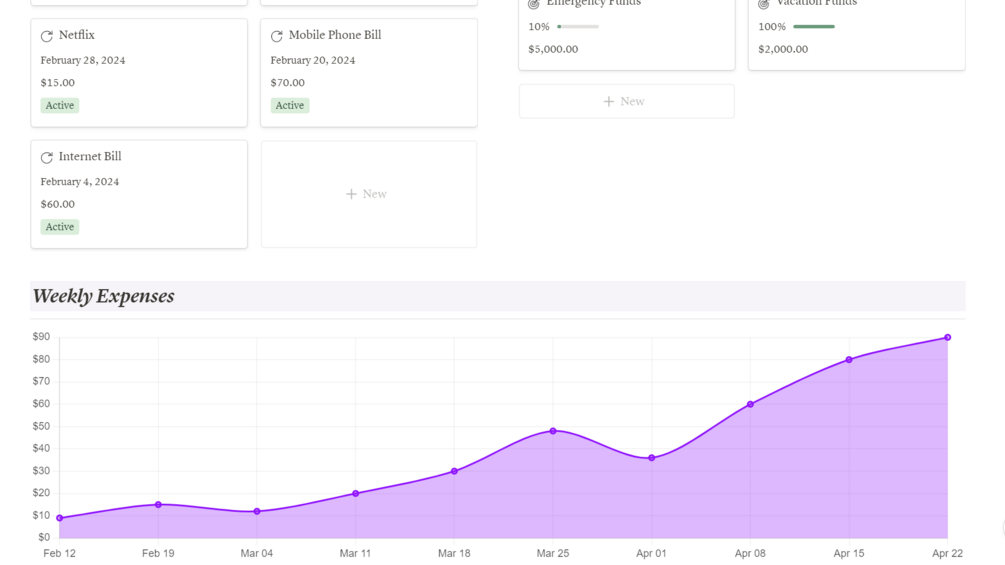Open the Mobile Phone Bill card title

coord(335,35)
